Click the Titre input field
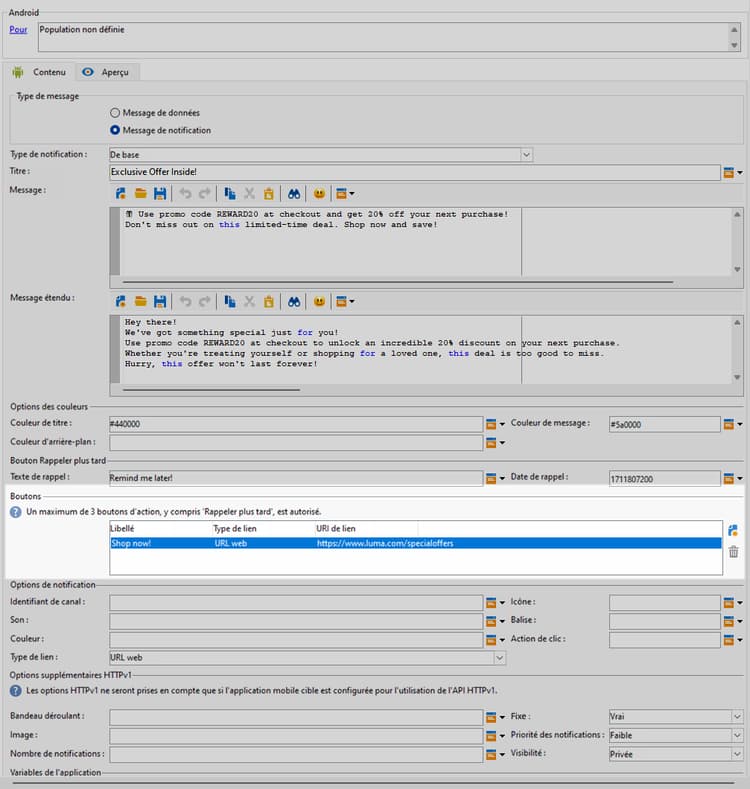This screenshot has width=750, height=789. click(x=414, y=172)
